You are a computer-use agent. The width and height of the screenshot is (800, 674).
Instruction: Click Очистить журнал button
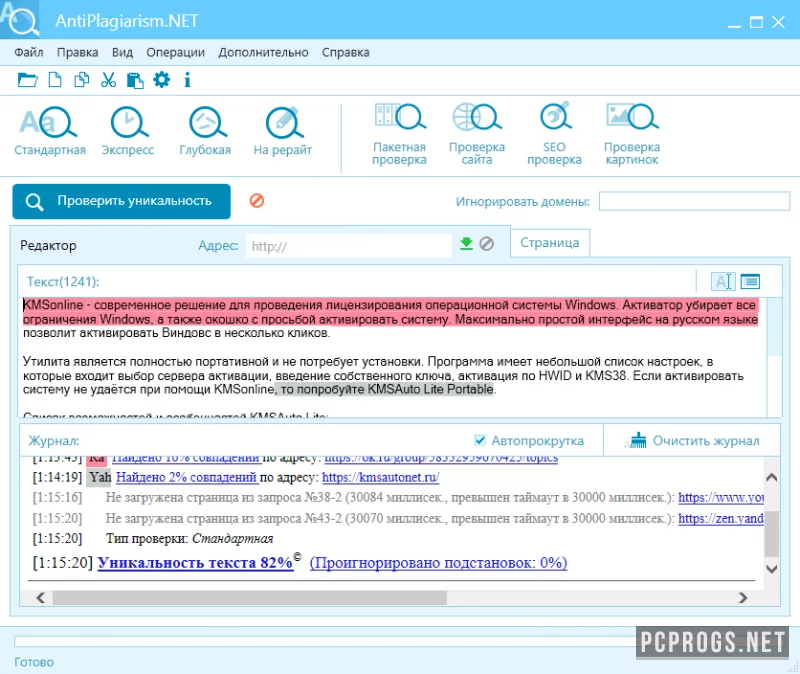pyautogui.click(x=692, y=440)
